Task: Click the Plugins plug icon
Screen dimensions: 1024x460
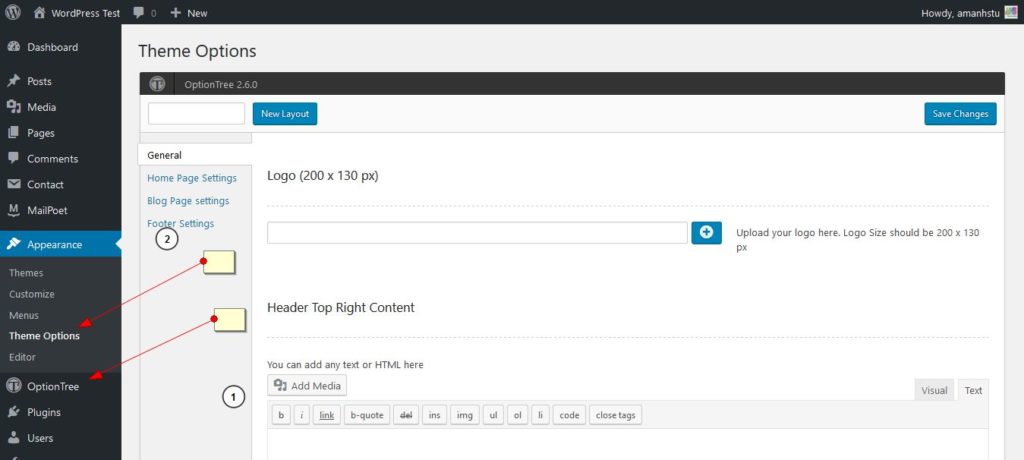Action: coord(14,412)
